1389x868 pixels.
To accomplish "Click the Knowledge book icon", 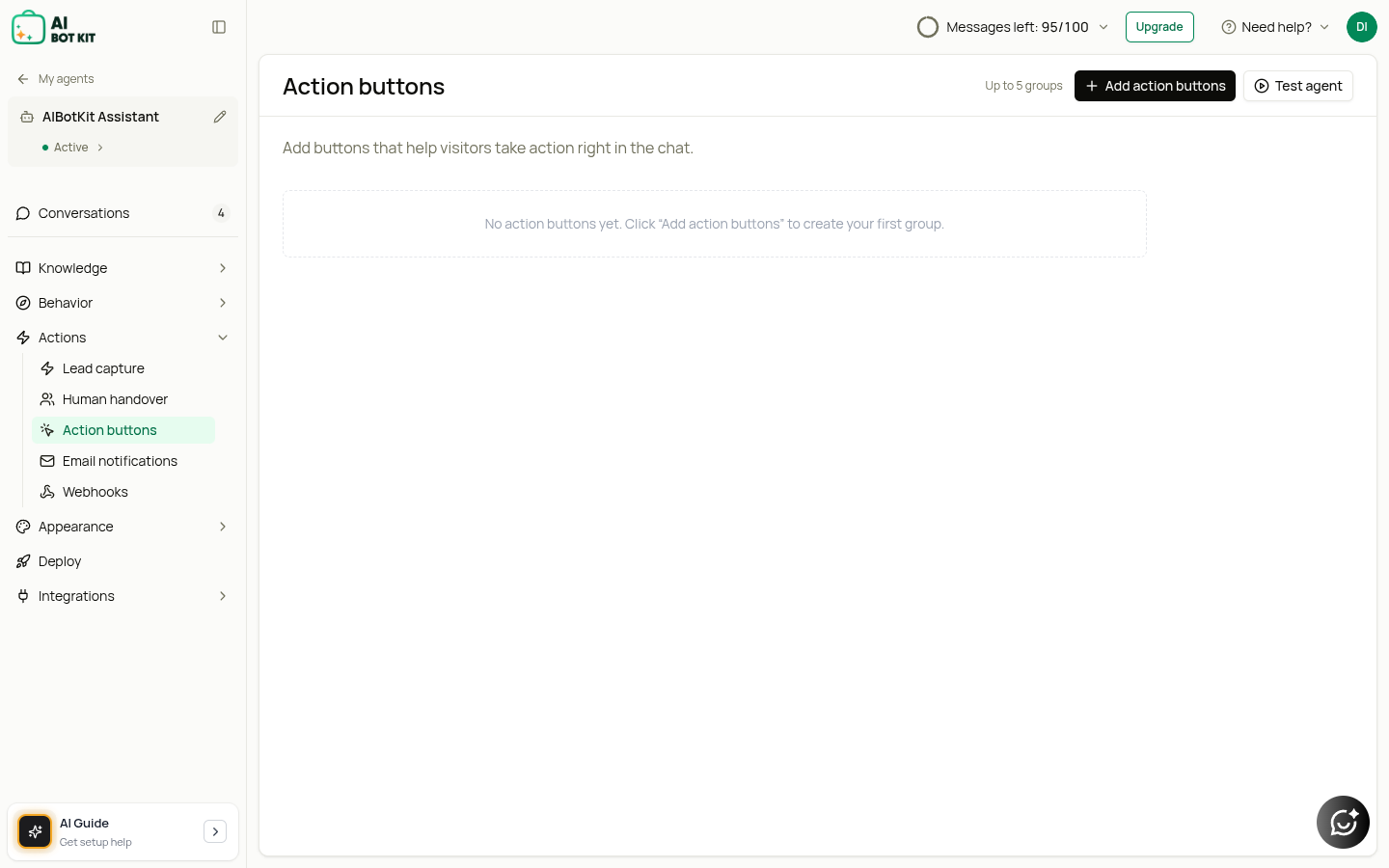I will pos(23,268).
